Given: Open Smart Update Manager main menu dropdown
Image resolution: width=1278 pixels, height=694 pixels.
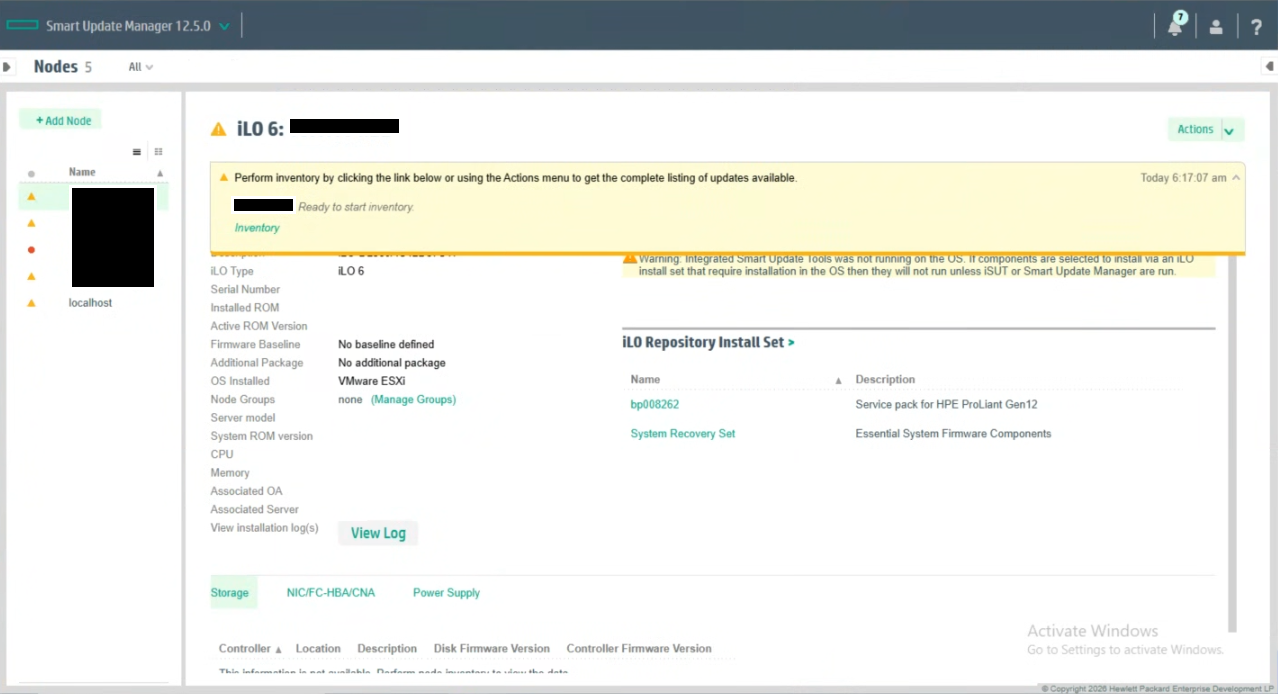Looking at the screenshot, I should [224, 26].
